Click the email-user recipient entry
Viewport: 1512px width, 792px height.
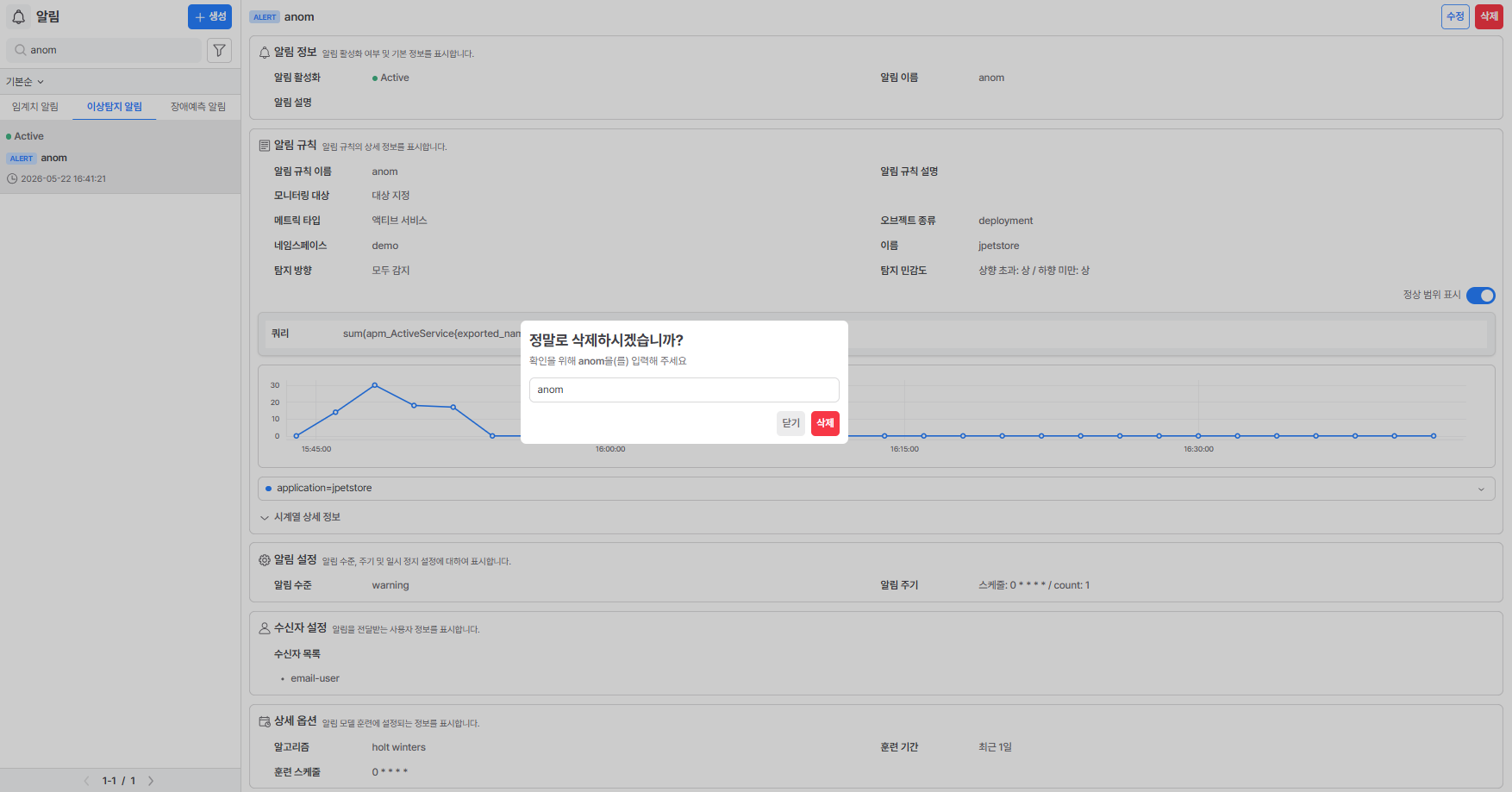(x=316, y=678)
